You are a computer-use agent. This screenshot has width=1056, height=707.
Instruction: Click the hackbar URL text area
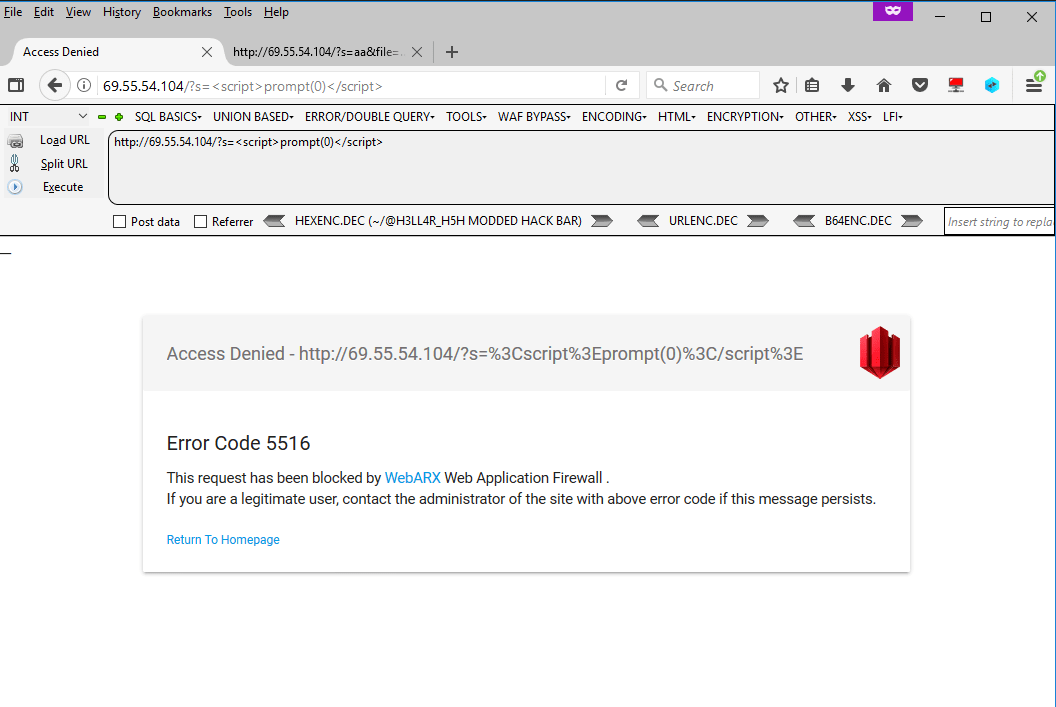pos(581,168)
